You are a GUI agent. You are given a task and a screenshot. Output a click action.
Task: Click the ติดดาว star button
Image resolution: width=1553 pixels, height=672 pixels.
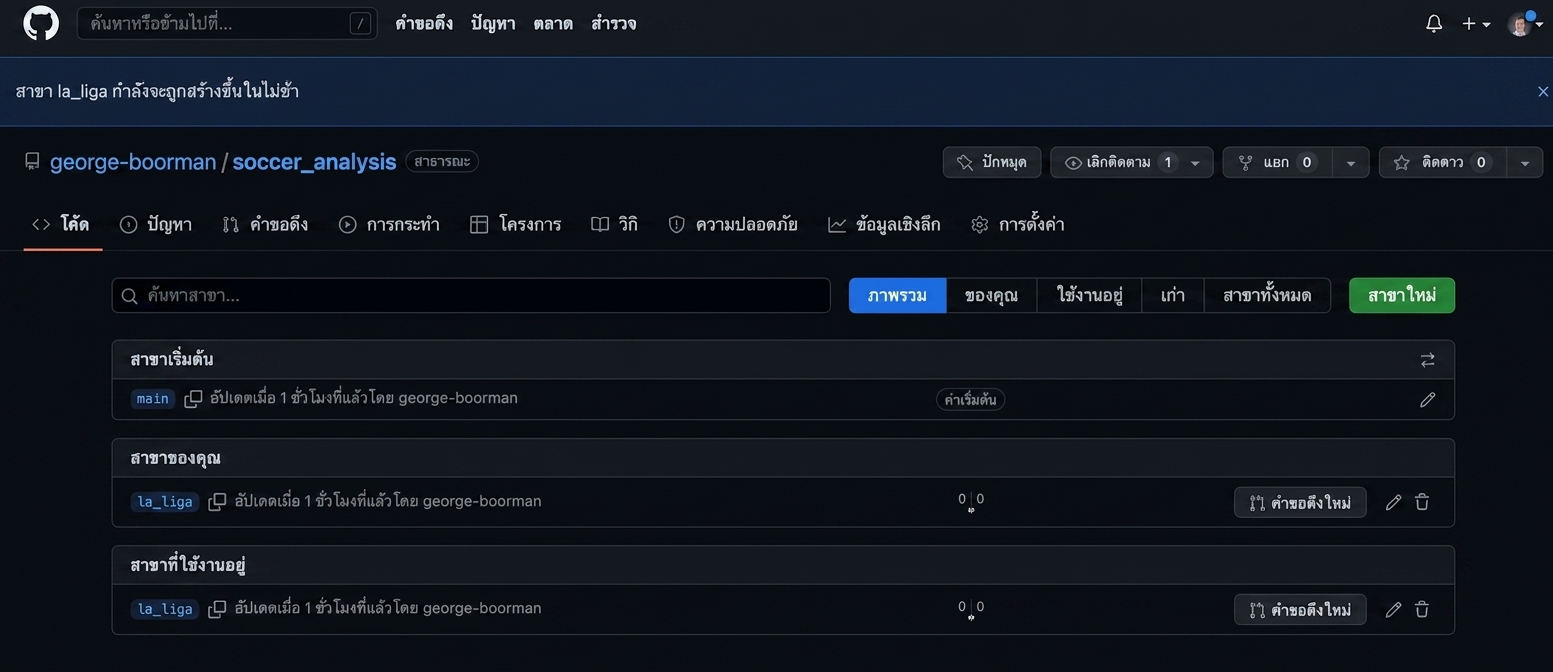[1442, 162]
